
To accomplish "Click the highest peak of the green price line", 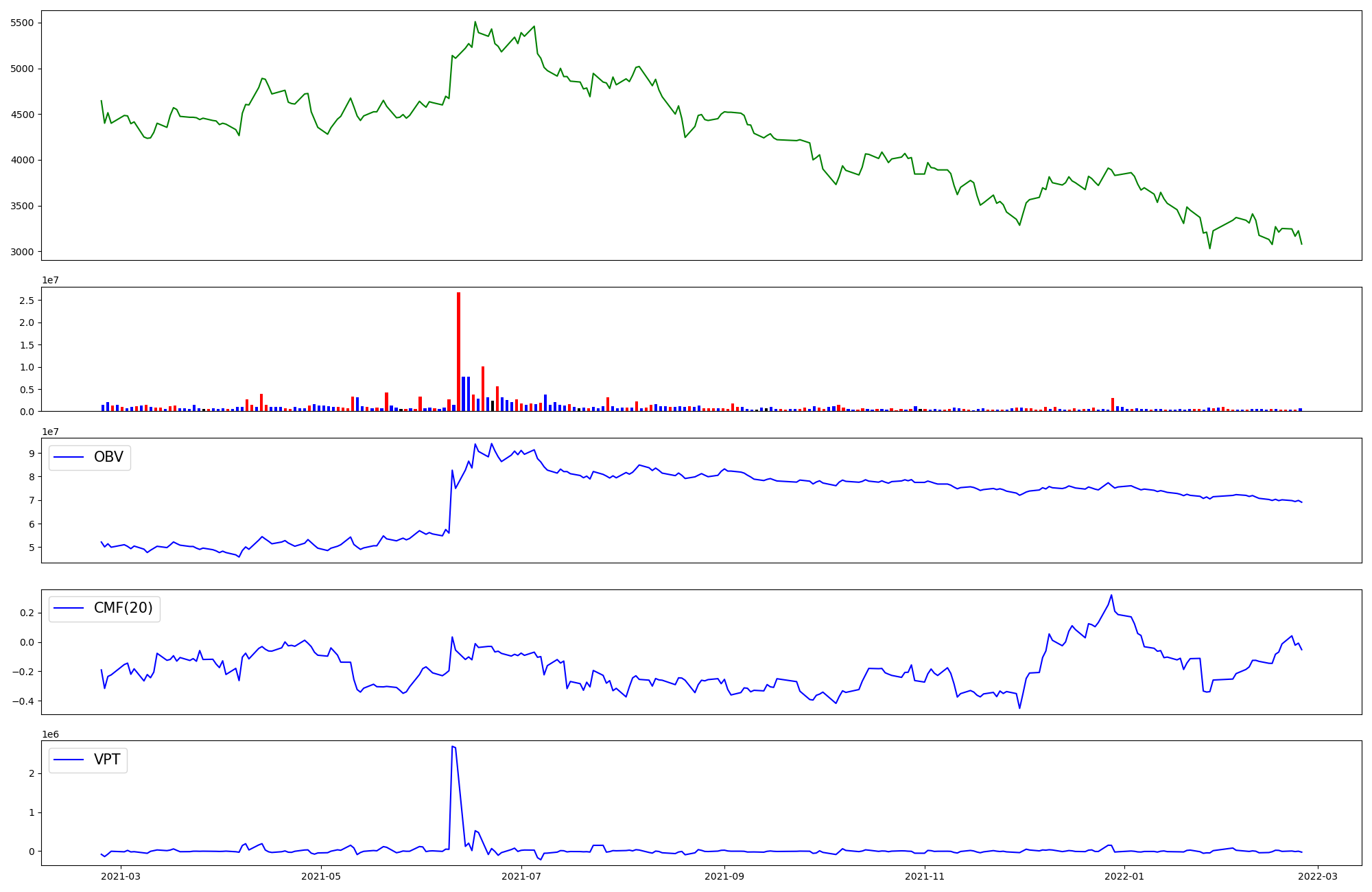I will 475,22.
